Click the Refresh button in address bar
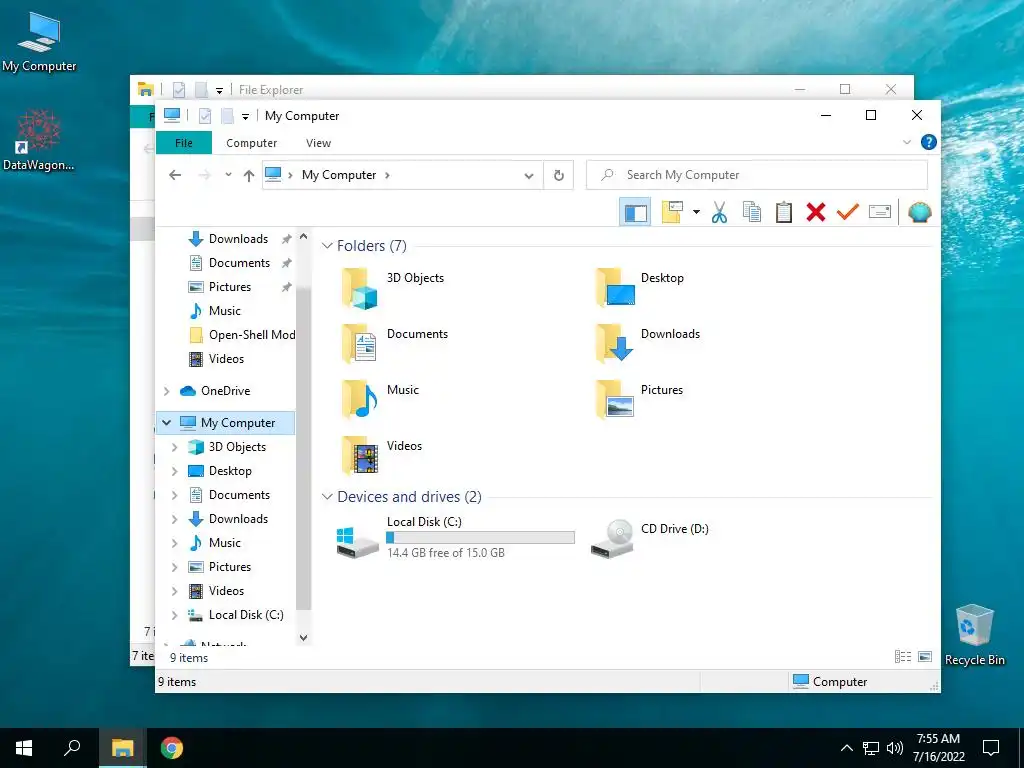The height and width of the screenshot is (768, 1024). pos(558,176)
